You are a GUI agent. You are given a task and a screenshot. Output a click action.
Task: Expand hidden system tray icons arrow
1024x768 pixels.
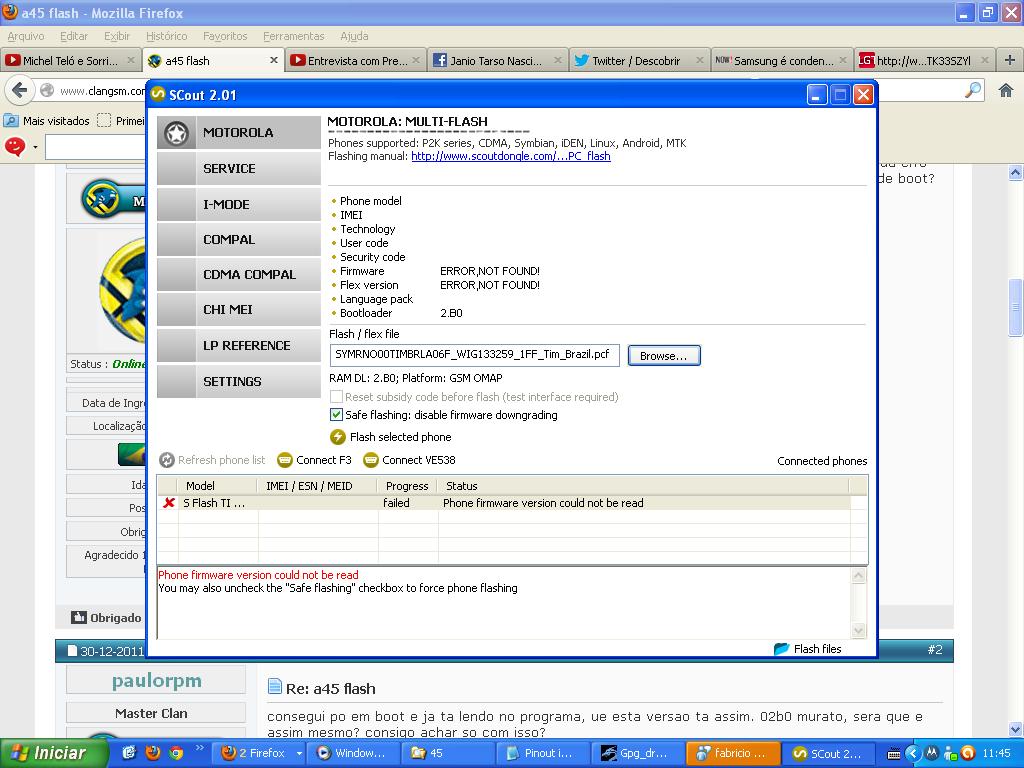(x=912, y=754)
